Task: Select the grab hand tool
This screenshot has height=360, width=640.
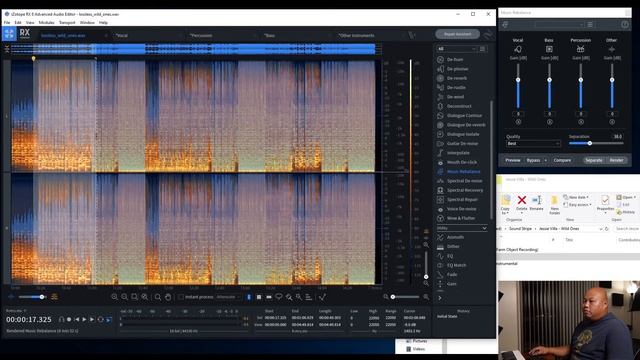Action: point(168,297)
